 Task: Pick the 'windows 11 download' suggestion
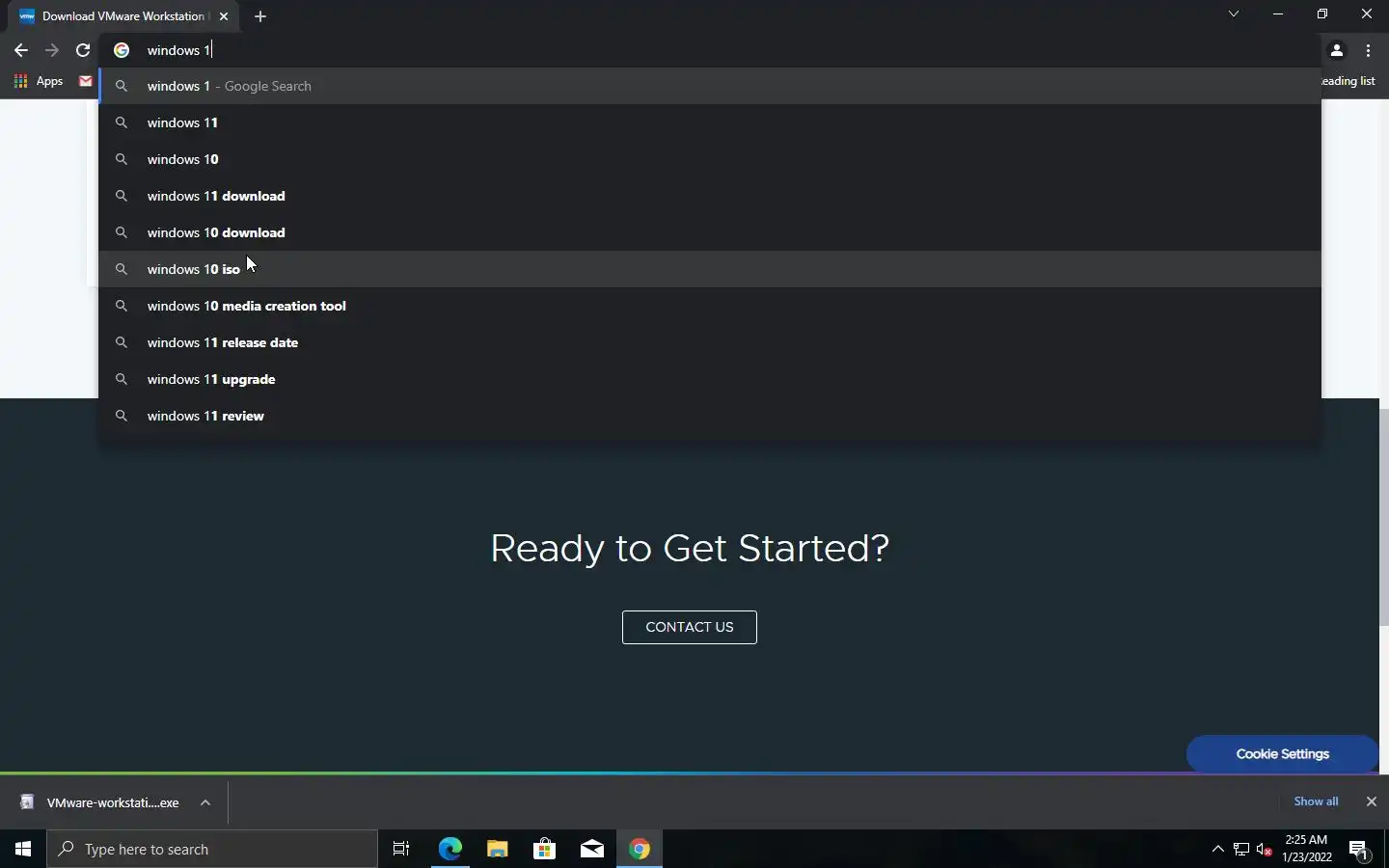pos(710,196)
